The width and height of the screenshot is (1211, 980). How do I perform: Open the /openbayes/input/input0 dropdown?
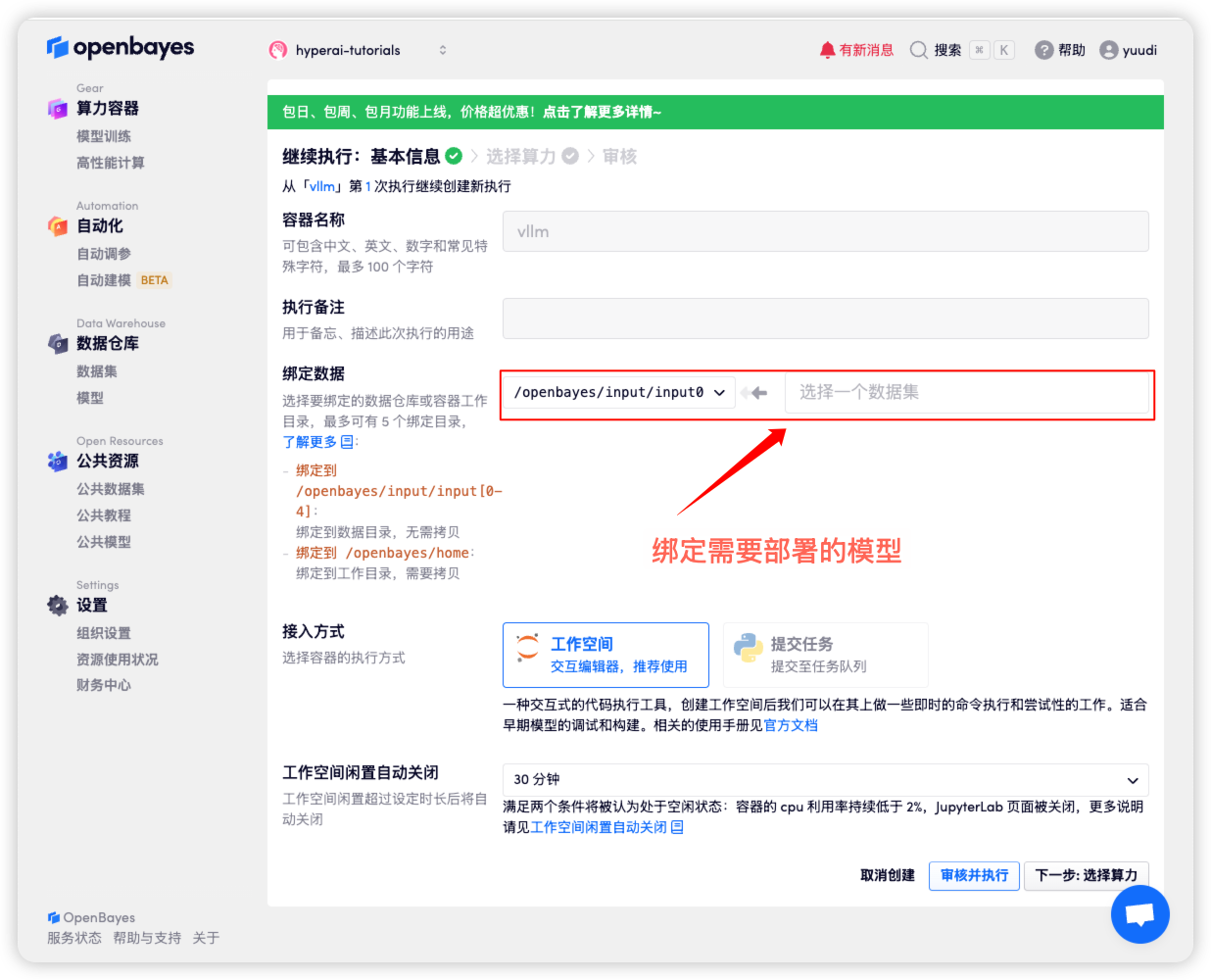pyautogui.click(x=618, y=391)
